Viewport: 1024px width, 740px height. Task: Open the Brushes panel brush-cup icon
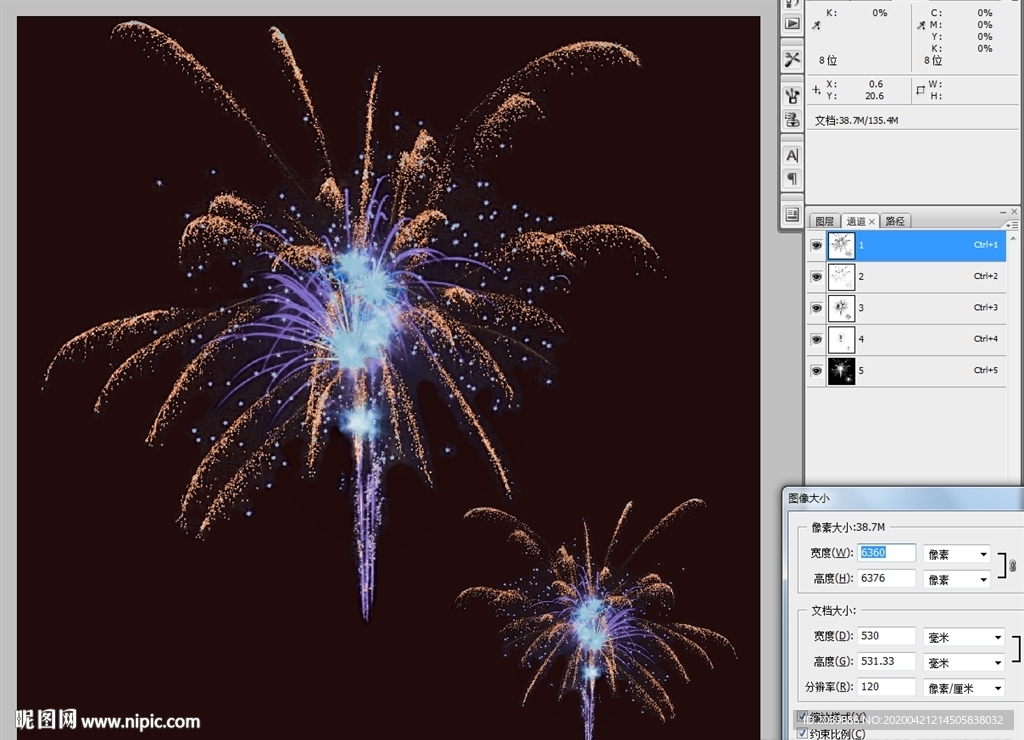[792, 96]
